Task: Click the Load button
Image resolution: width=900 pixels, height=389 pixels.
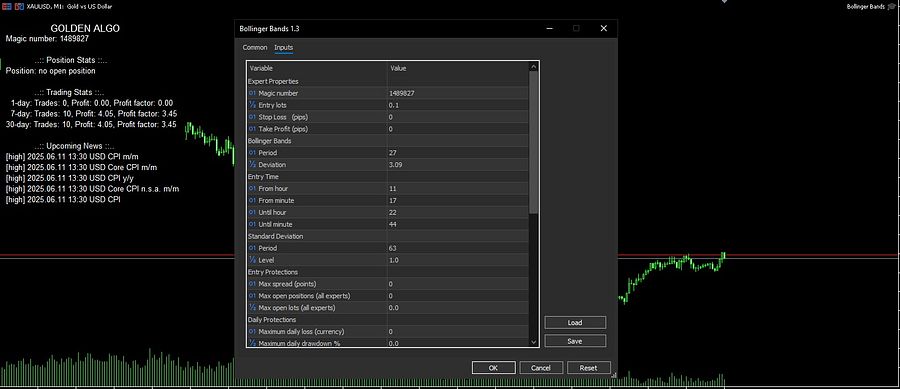Action: [575, 322]
